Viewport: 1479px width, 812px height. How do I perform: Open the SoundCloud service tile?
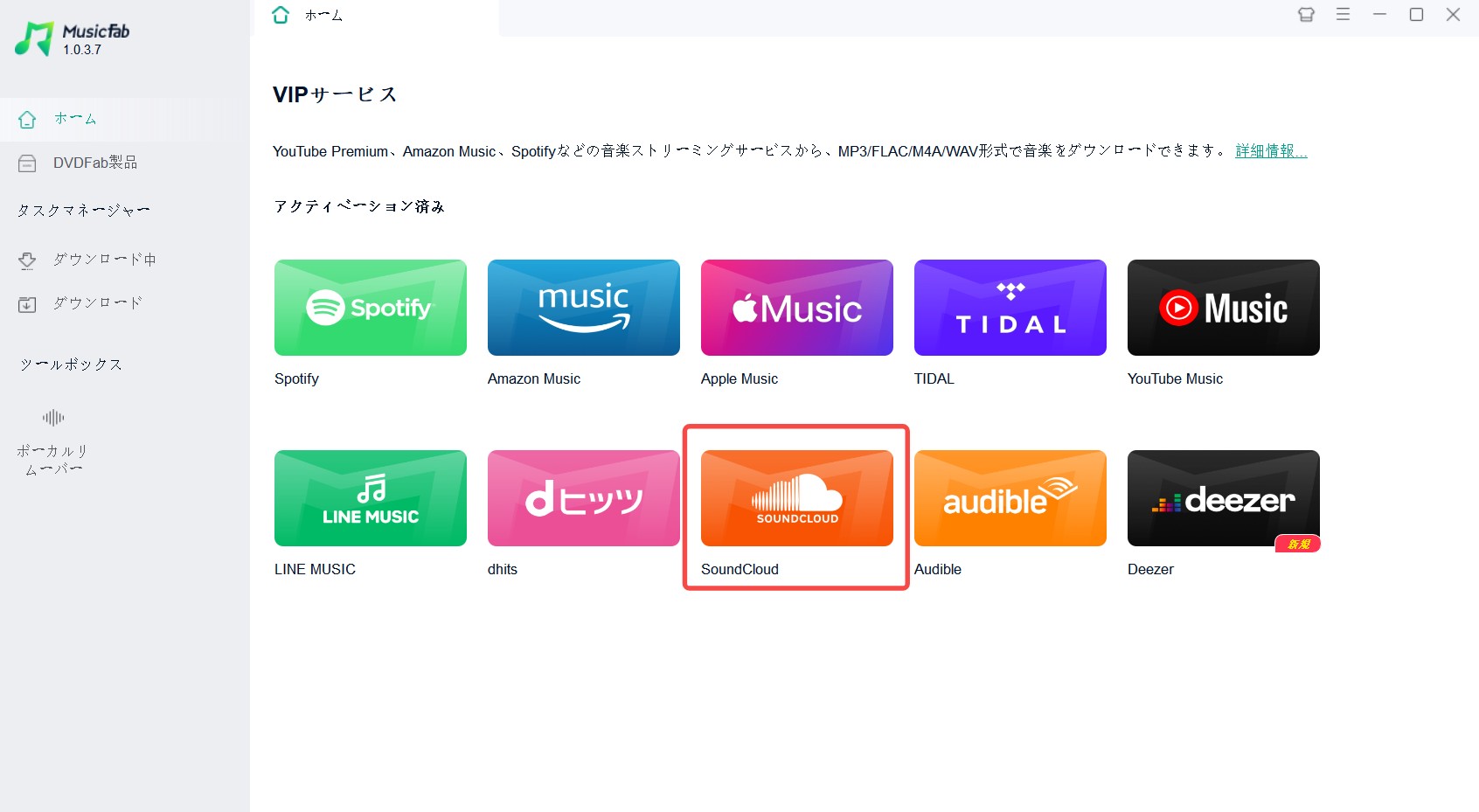[x=797, y=498]
